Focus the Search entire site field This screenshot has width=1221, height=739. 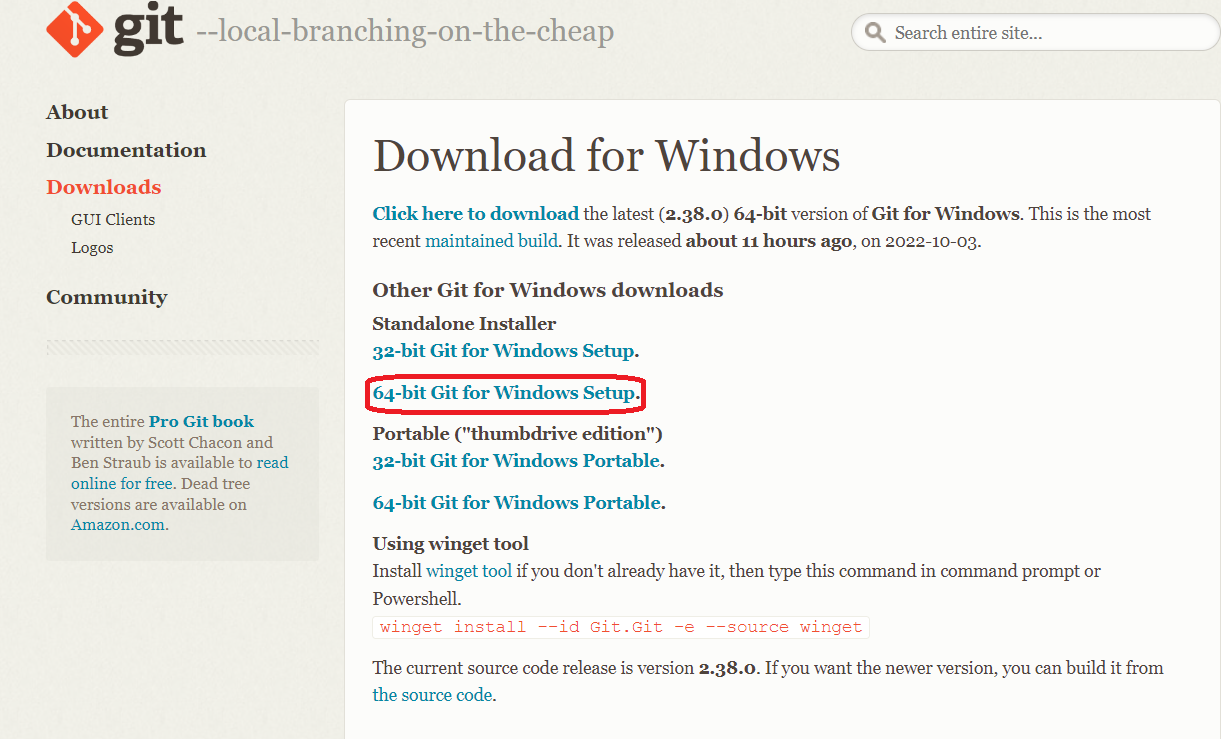coord(1035,33)
